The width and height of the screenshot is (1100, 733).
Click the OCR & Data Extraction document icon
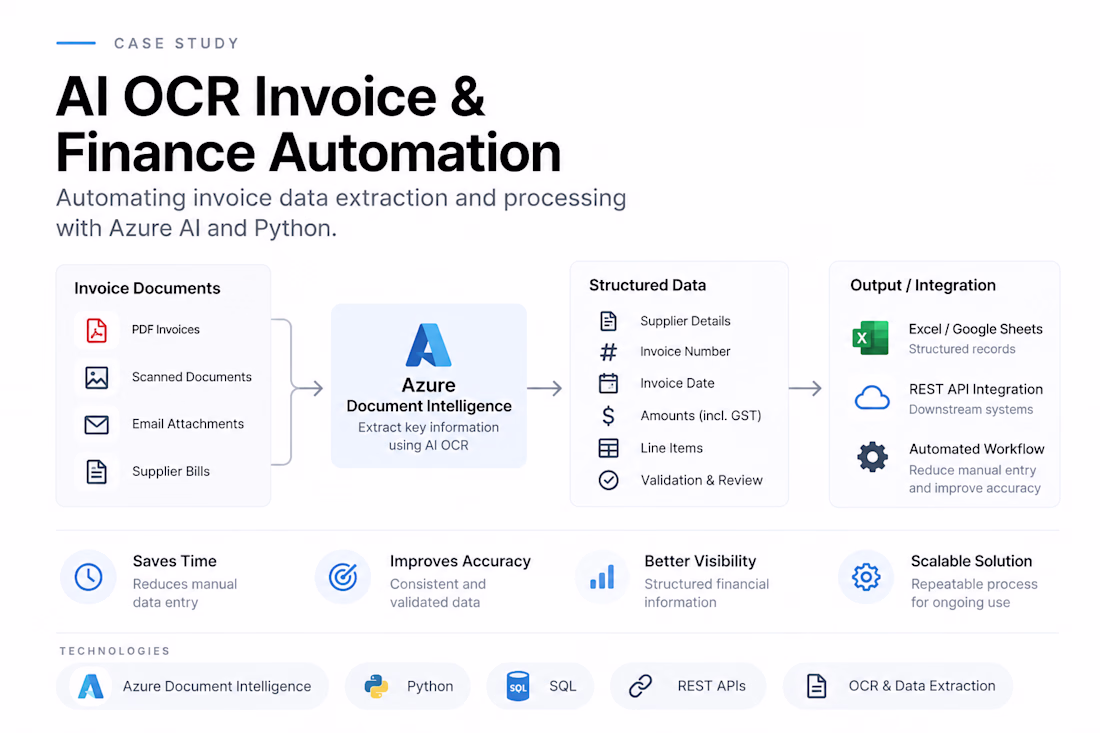point(816,686)
